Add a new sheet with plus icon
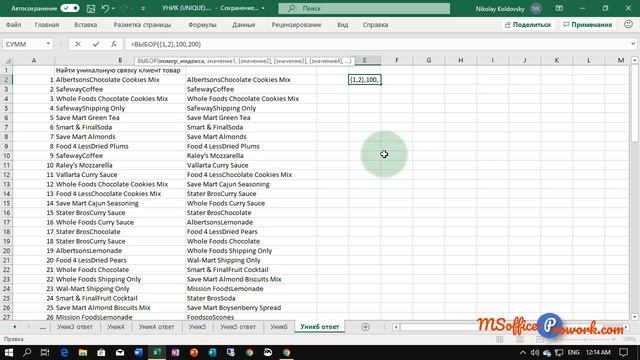This screenshot has height=360, width=640. pos(365,327)
